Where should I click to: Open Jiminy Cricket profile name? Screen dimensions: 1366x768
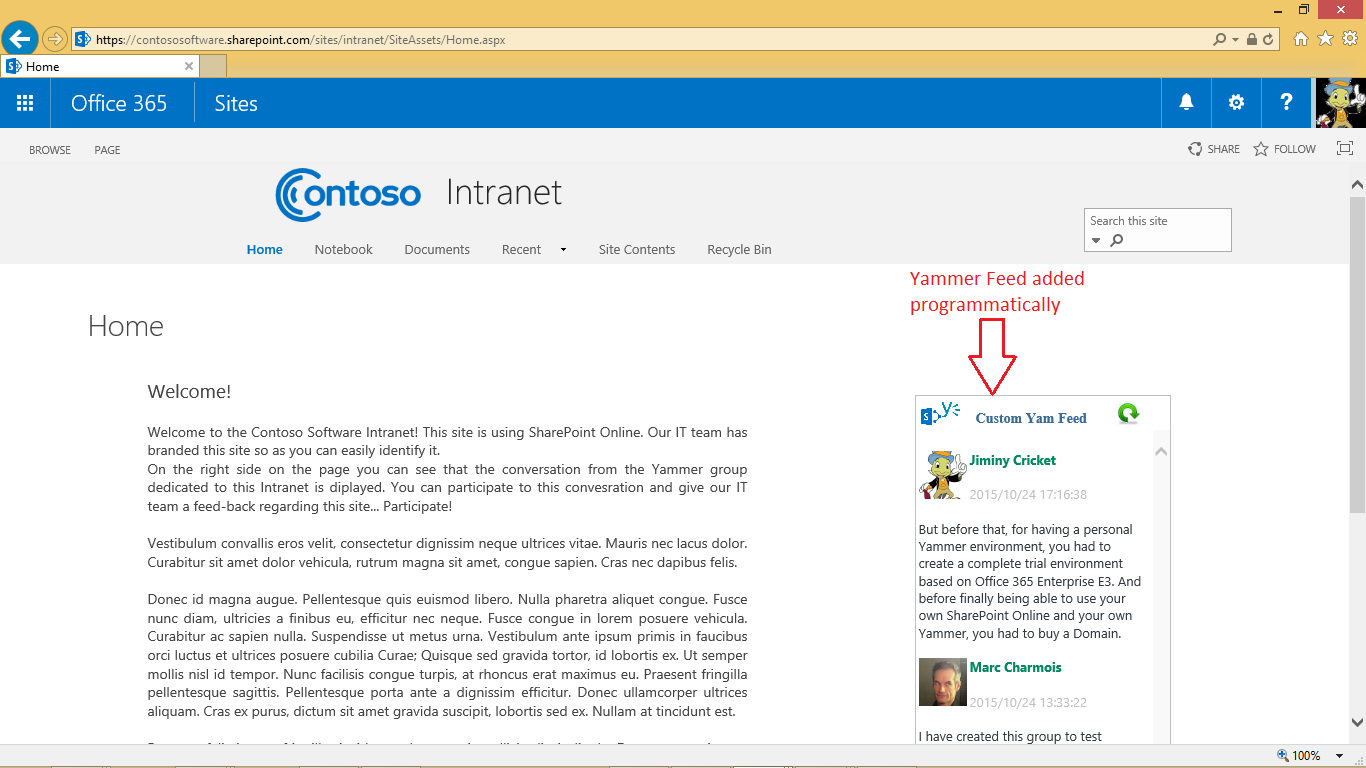click(1013, 460)
